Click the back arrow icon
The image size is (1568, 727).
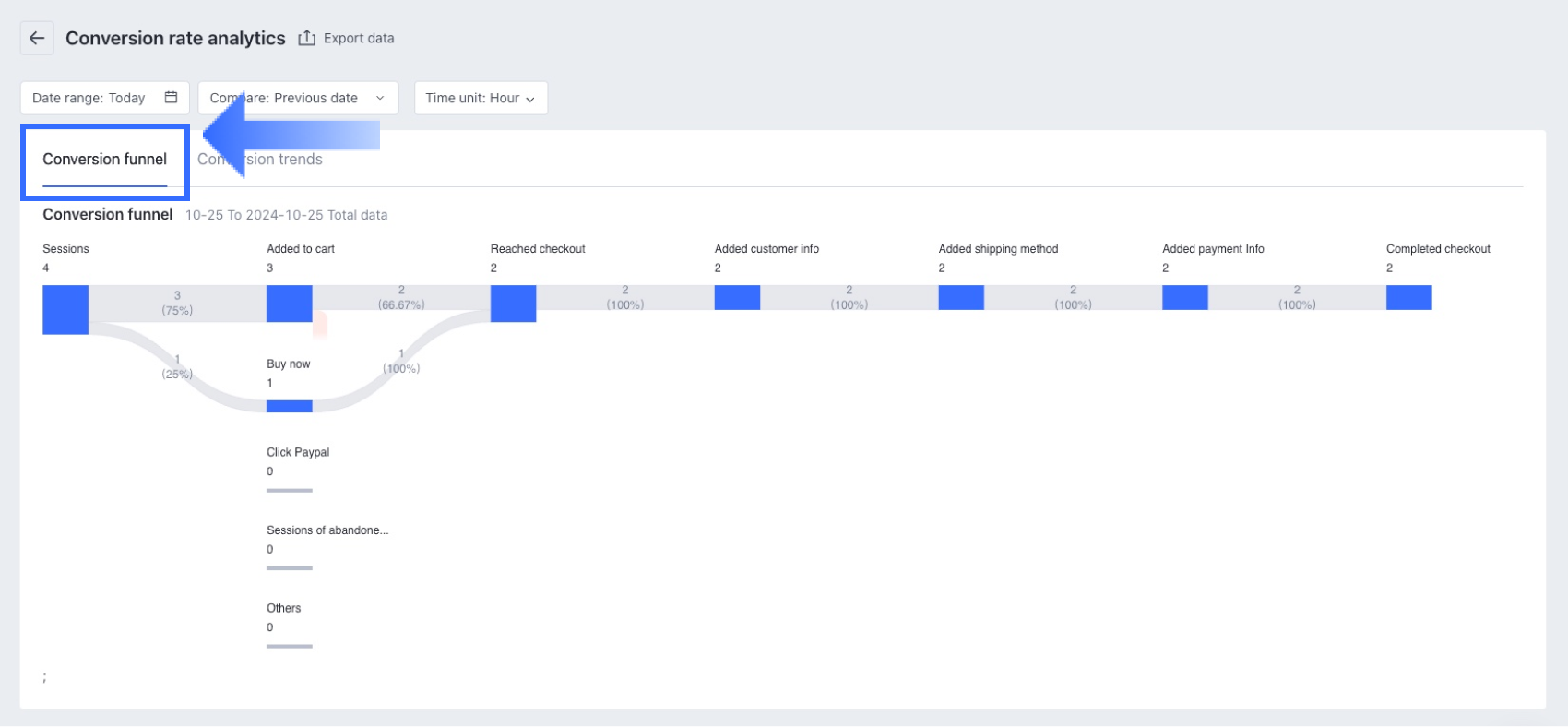37,38
